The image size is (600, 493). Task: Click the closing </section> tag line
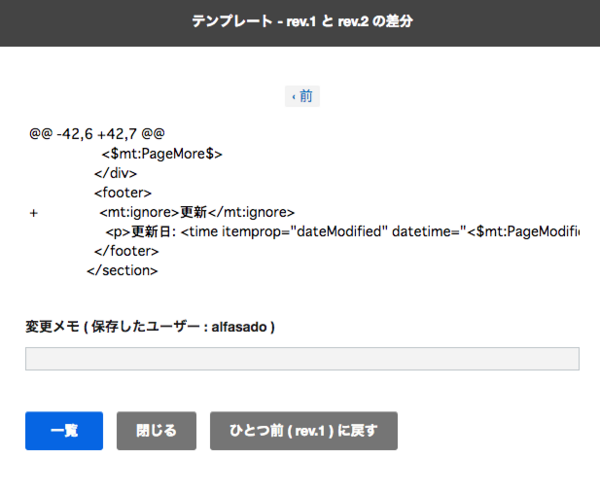coord(122,270)
